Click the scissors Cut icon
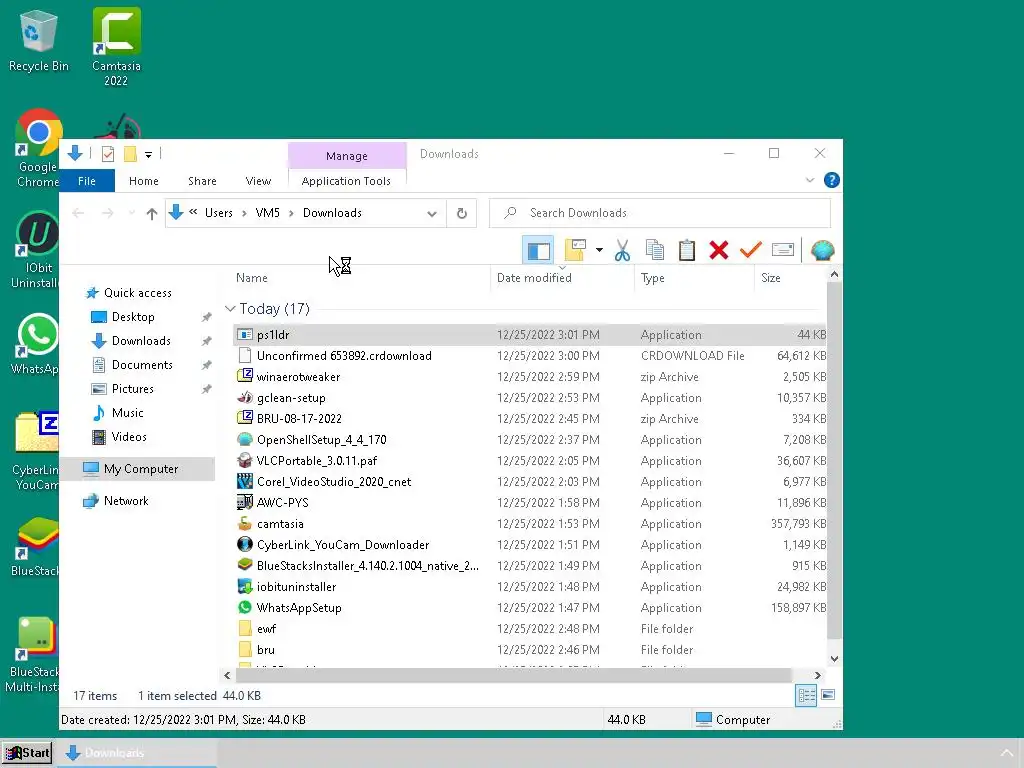 [622, 250]
